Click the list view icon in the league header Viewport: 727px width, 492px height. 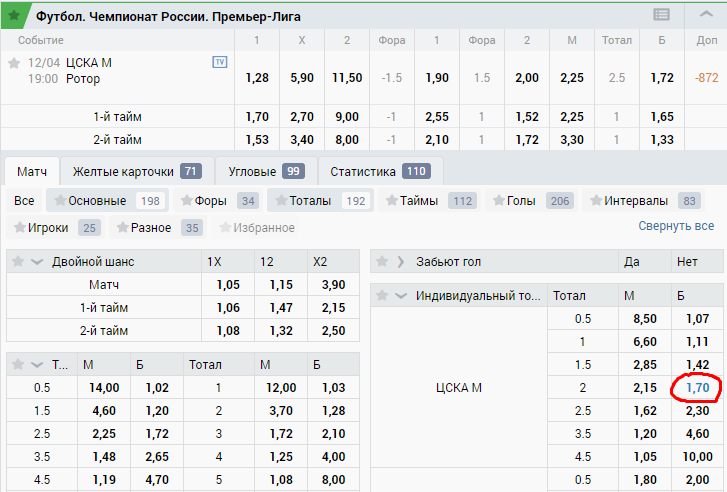click(661, 15)
